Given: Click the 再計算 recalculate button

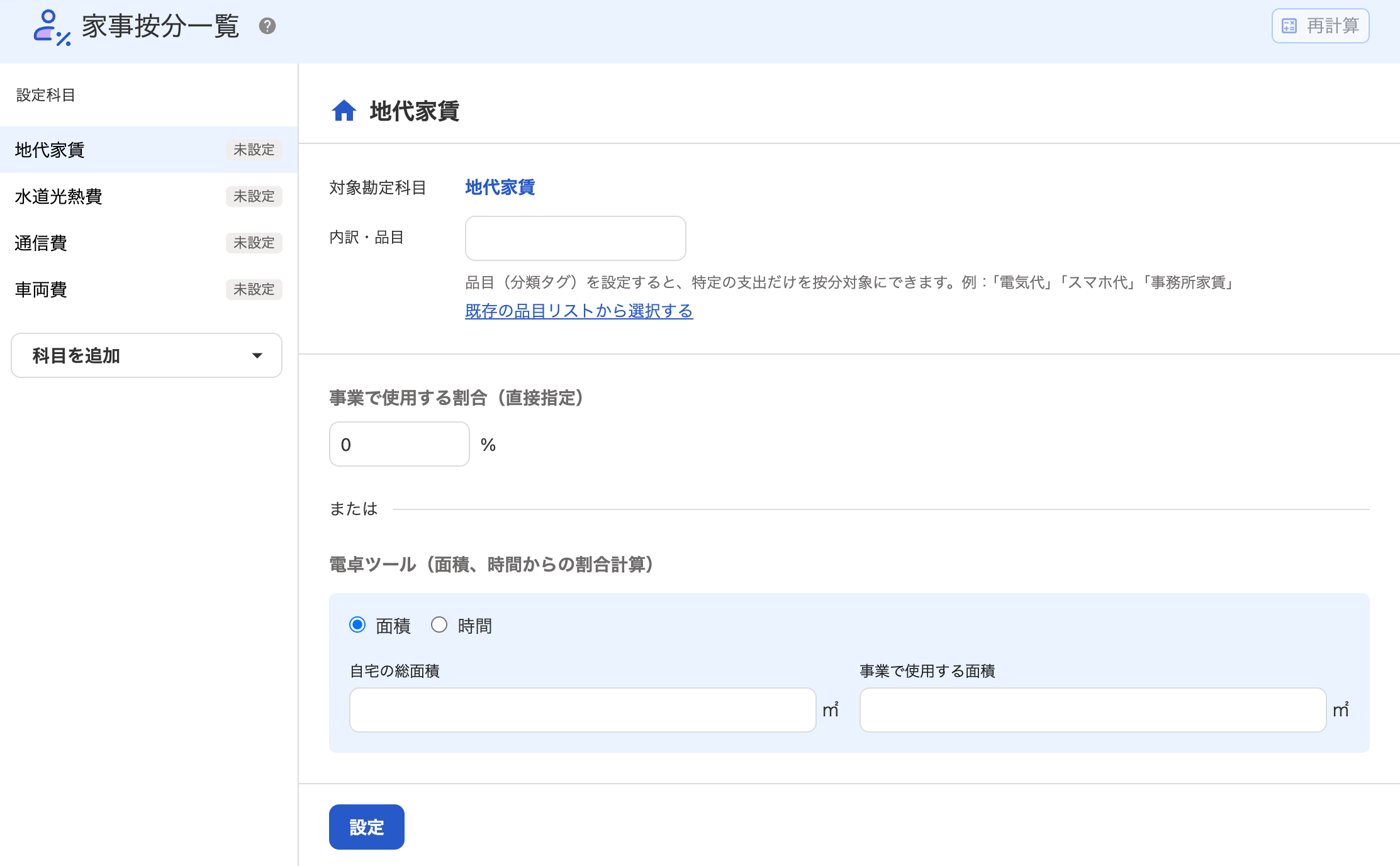Looking at the screenshot, I should click(1320, 26).
